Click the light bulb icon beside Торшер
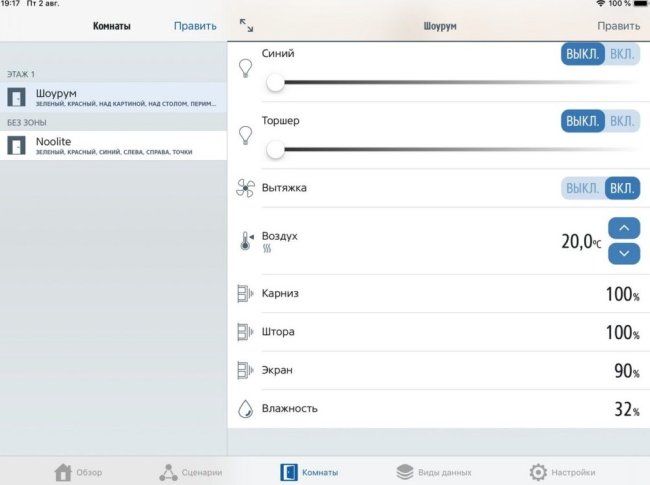 [245, 135]
